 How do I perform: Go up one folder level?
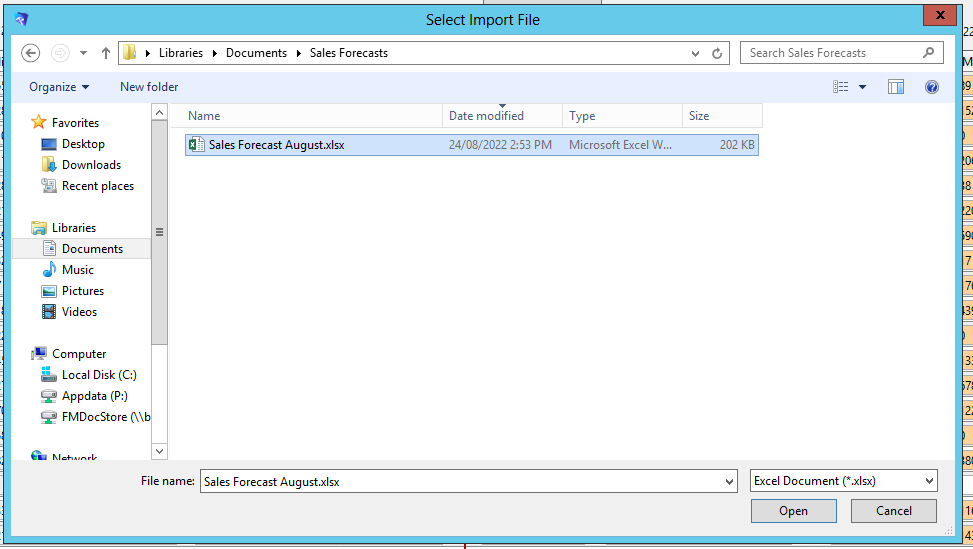(105, 53)
